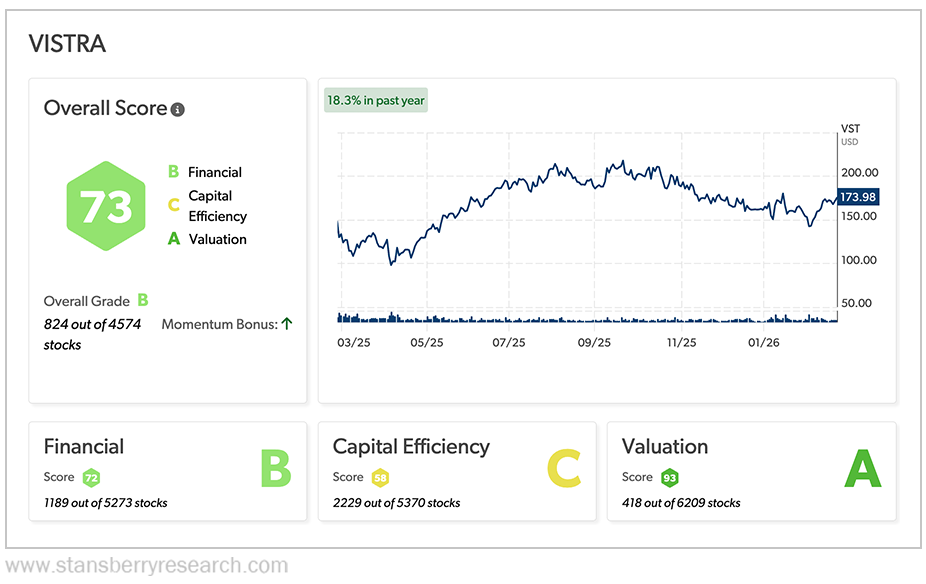Screen dimensions: 926x584
Task: Toggle the VST USD series label on chart
Action: pos(849,134)
